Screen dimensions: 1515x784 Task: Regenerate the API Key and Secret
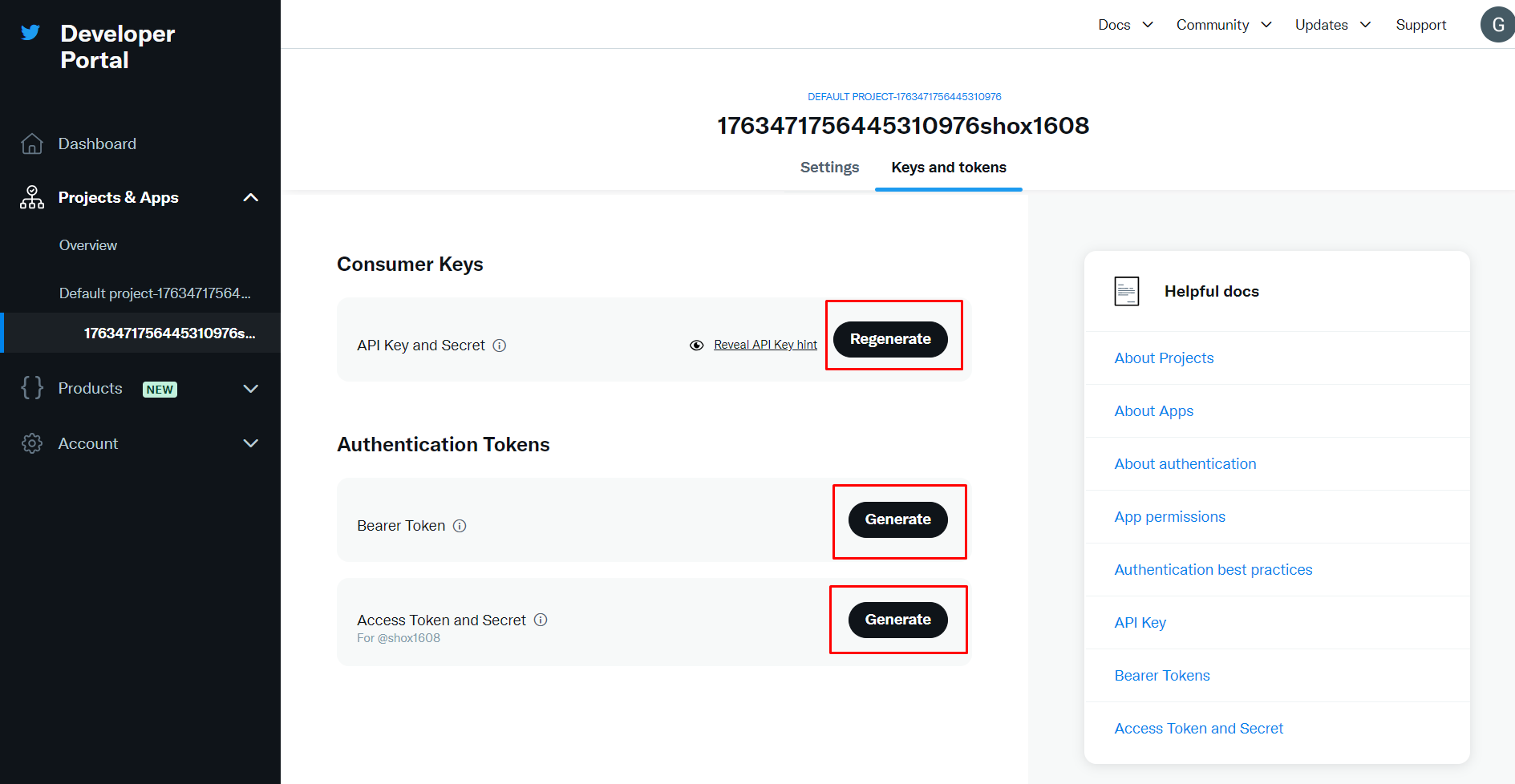[x=890, y=339]
